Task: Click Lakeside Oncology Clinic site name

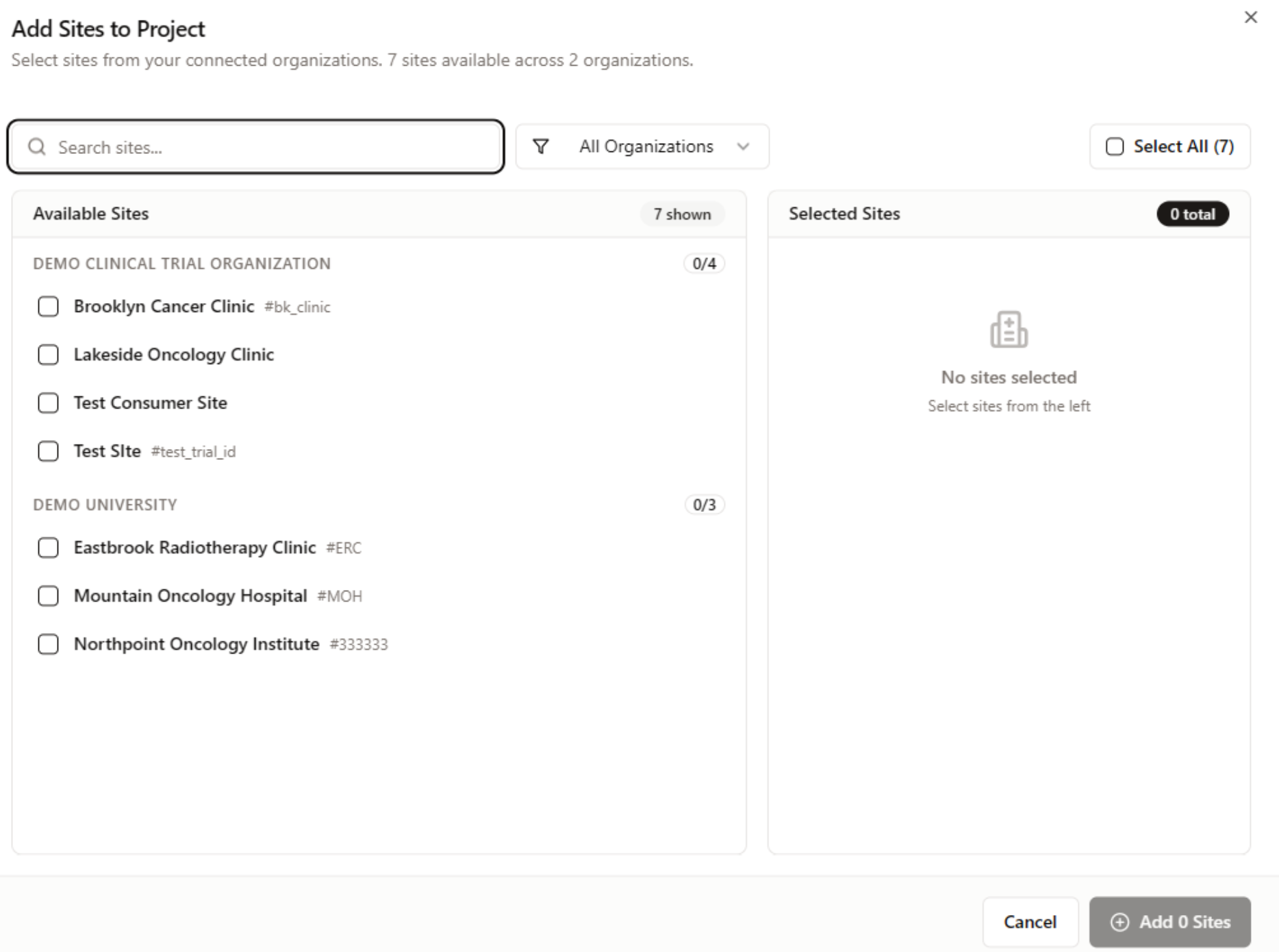Action: click(174, 355)
